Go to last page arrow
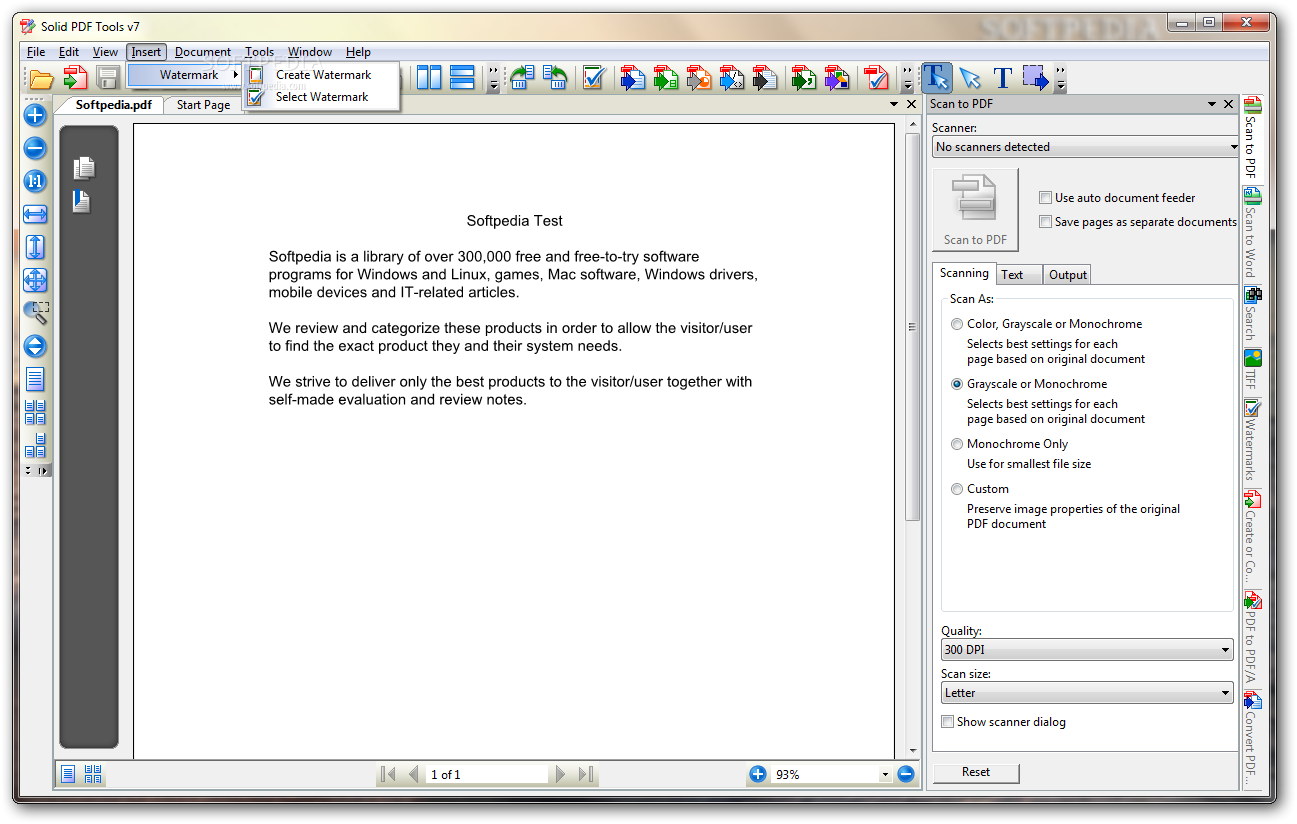Image resolution: width=1297 pixels, height=824 pixels. [x=587, y=774]
